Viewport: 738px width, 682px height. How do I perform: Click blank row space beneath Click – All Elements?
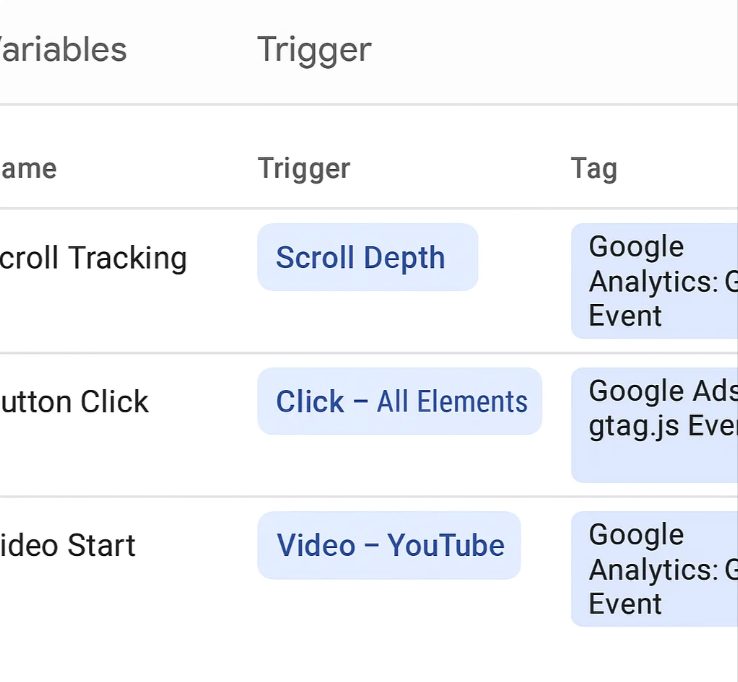click(x=400, y=465)
